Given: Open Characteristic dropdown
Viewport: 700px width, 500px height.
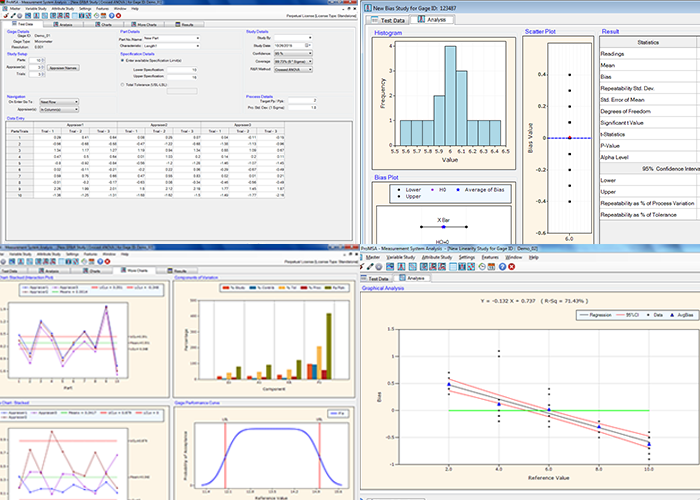Looking at the screenshot, I should click(171, 46).
